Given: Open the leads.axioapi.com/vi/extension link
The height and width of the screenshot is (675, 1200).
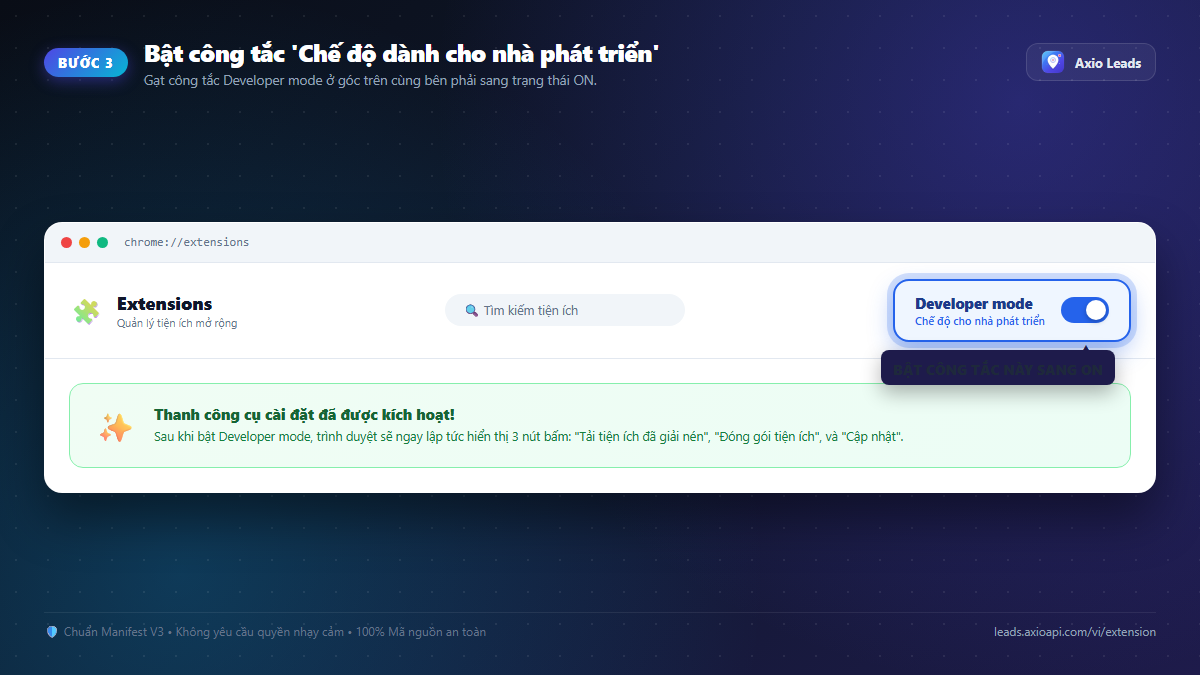Looking at the screenshot, I should point(1075,632).
